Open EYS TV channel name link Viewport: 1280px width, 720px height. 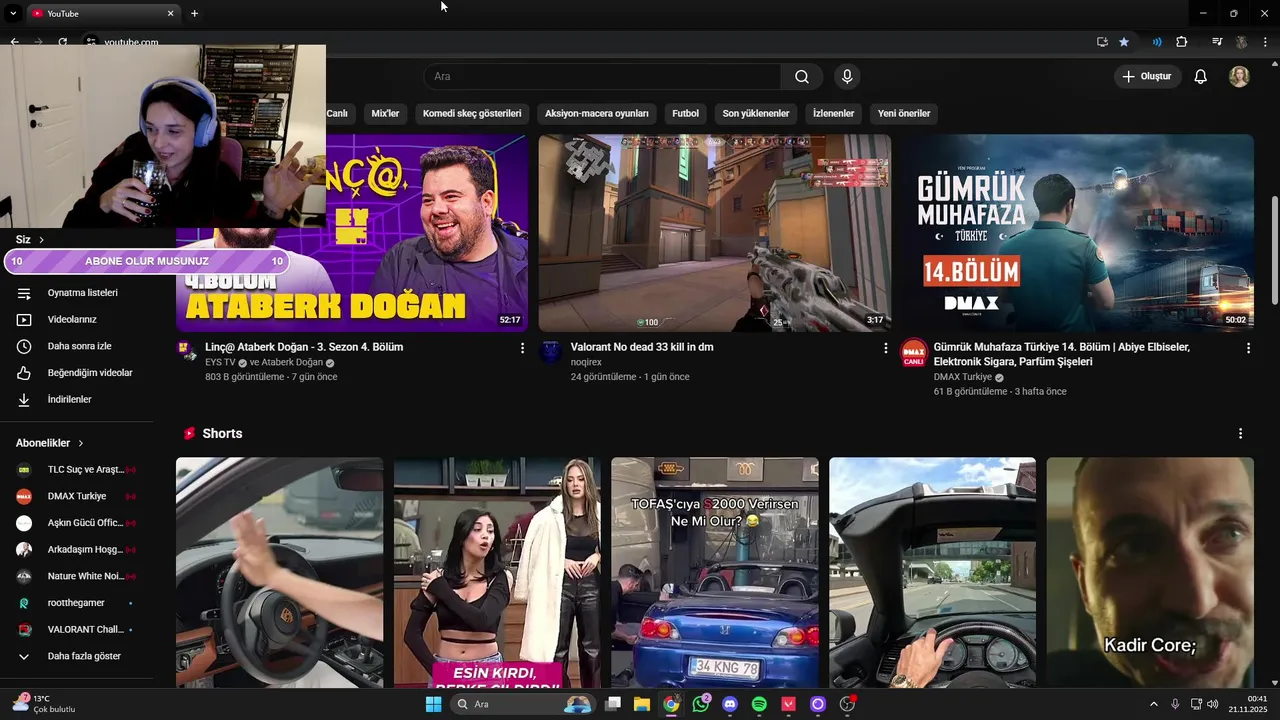pyautogui.click(x=220, y=362)
